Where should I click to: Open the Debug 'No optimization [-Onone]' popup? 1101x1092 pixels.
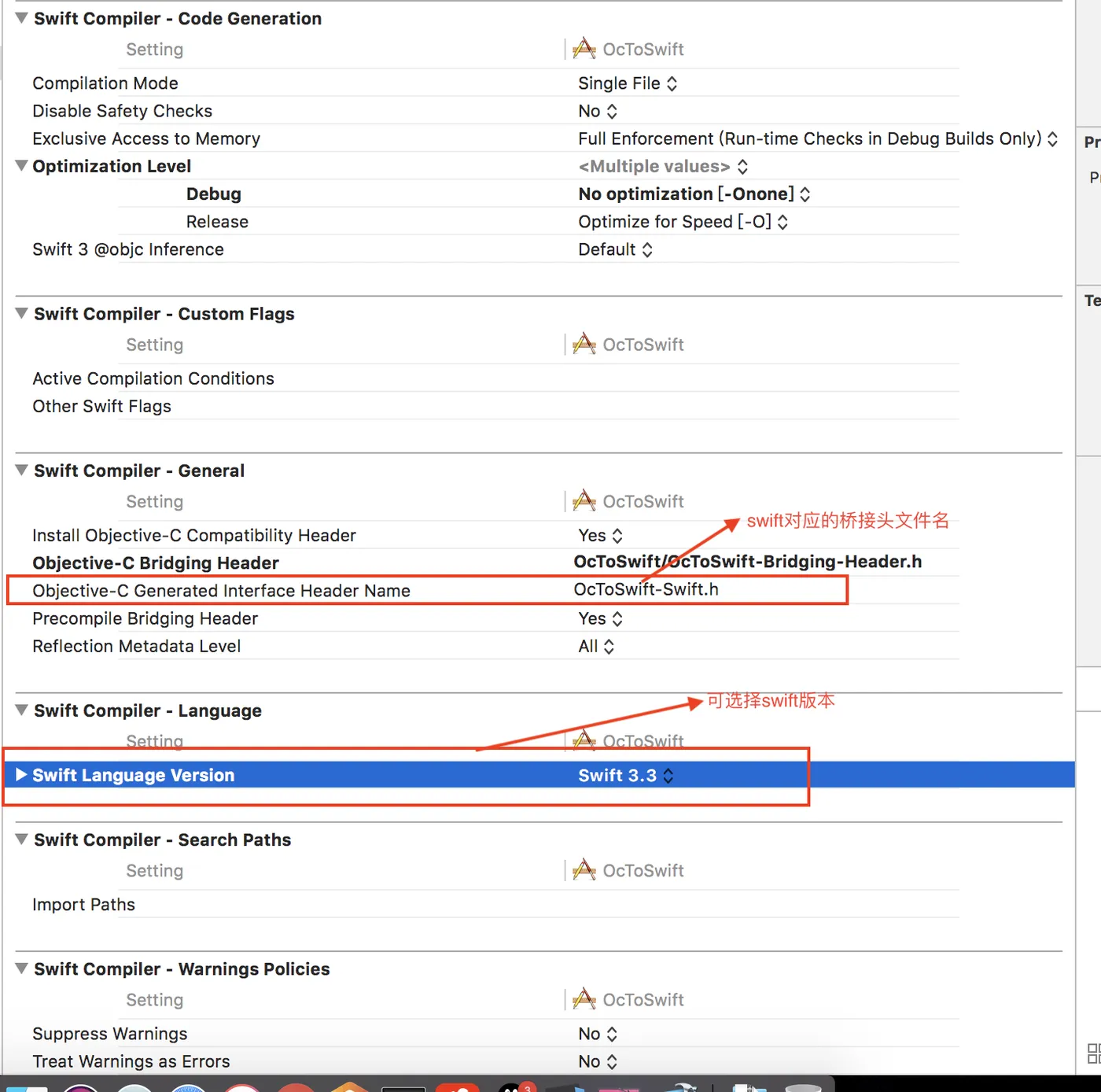click(694, 194)
